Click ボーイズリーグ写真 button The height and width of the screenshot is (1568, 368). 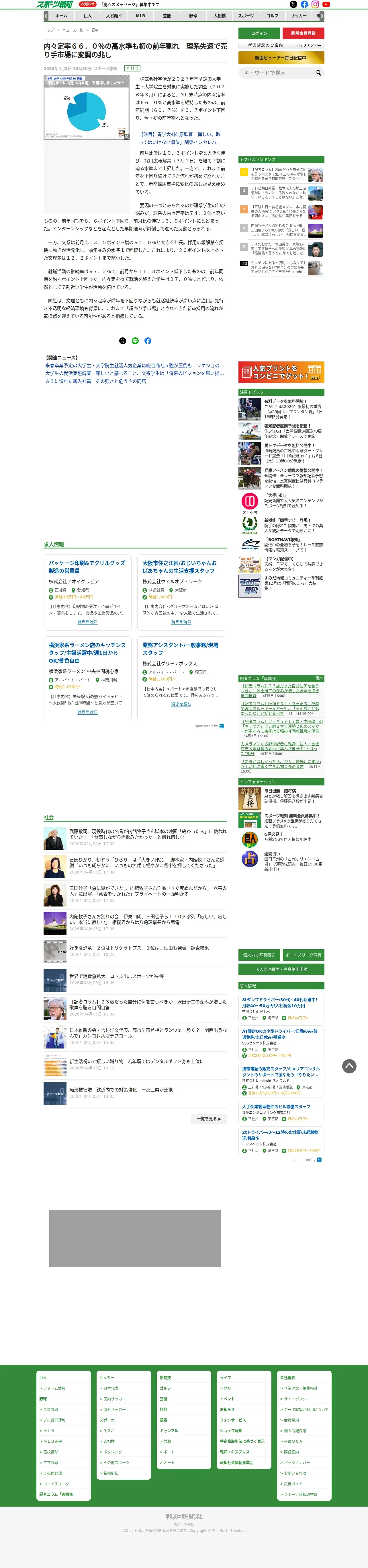(304, 955)
